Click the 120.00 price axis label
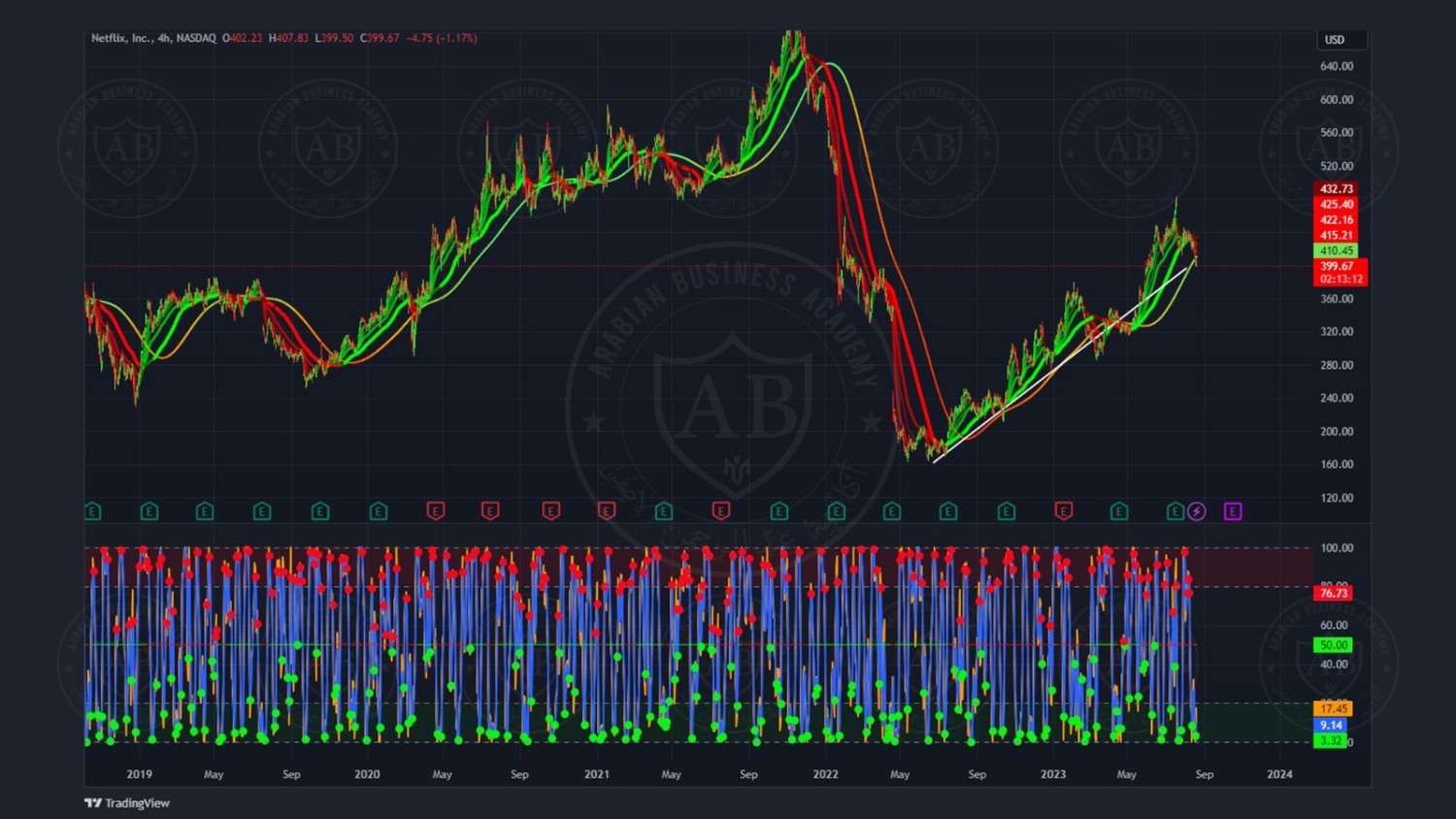 pyautogui.click(x=1337, y=498)
